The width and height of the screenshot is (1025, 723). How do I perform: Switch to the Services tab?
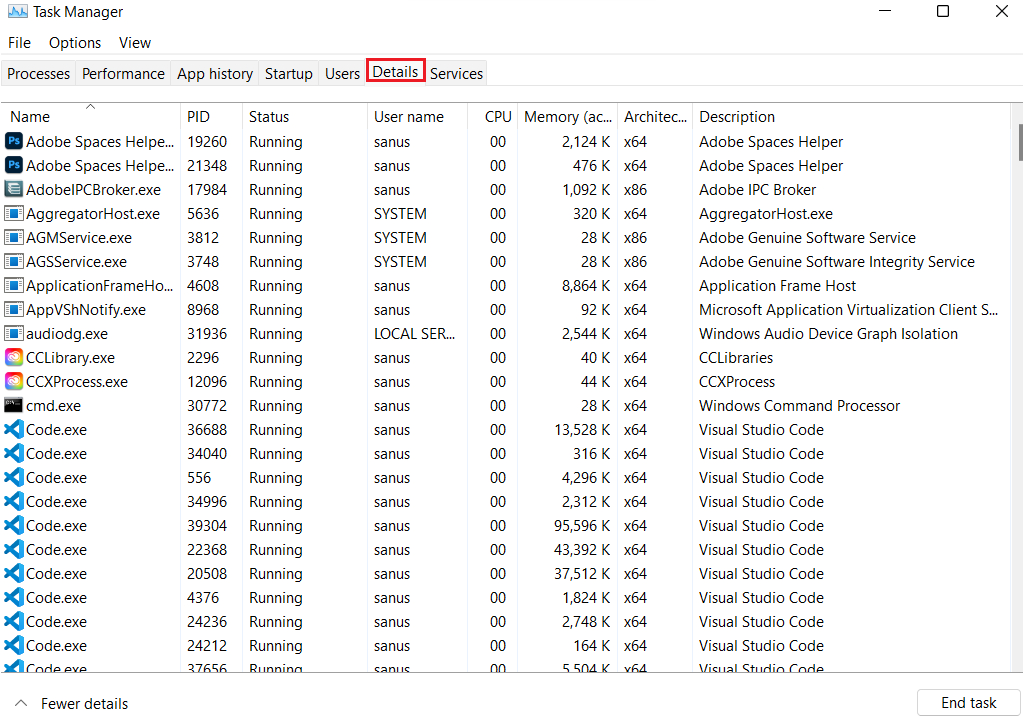pos(456,73)
